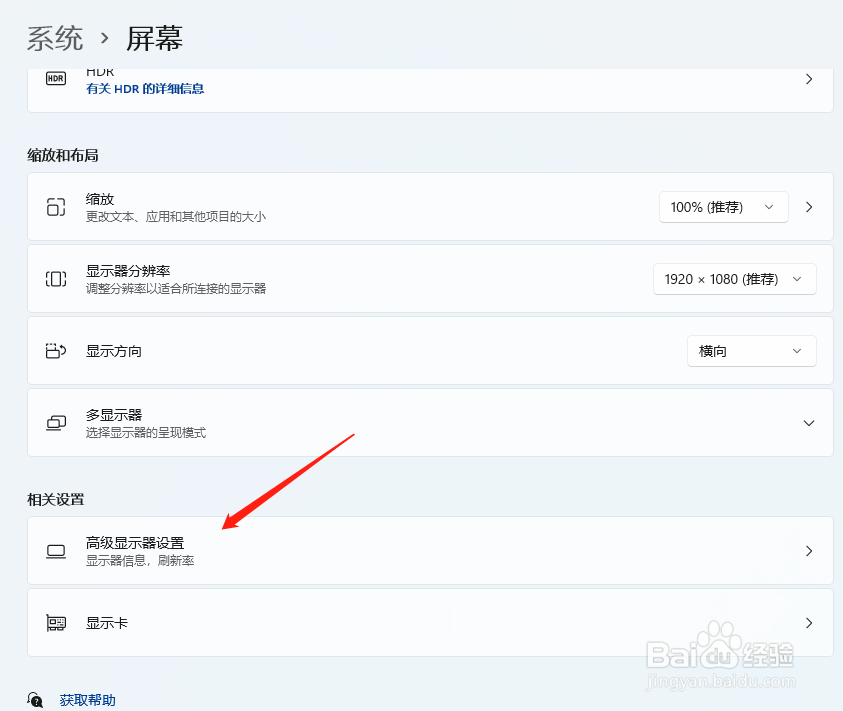
Task: Click the 显示卡 graphics card icon
Action: 56,622
